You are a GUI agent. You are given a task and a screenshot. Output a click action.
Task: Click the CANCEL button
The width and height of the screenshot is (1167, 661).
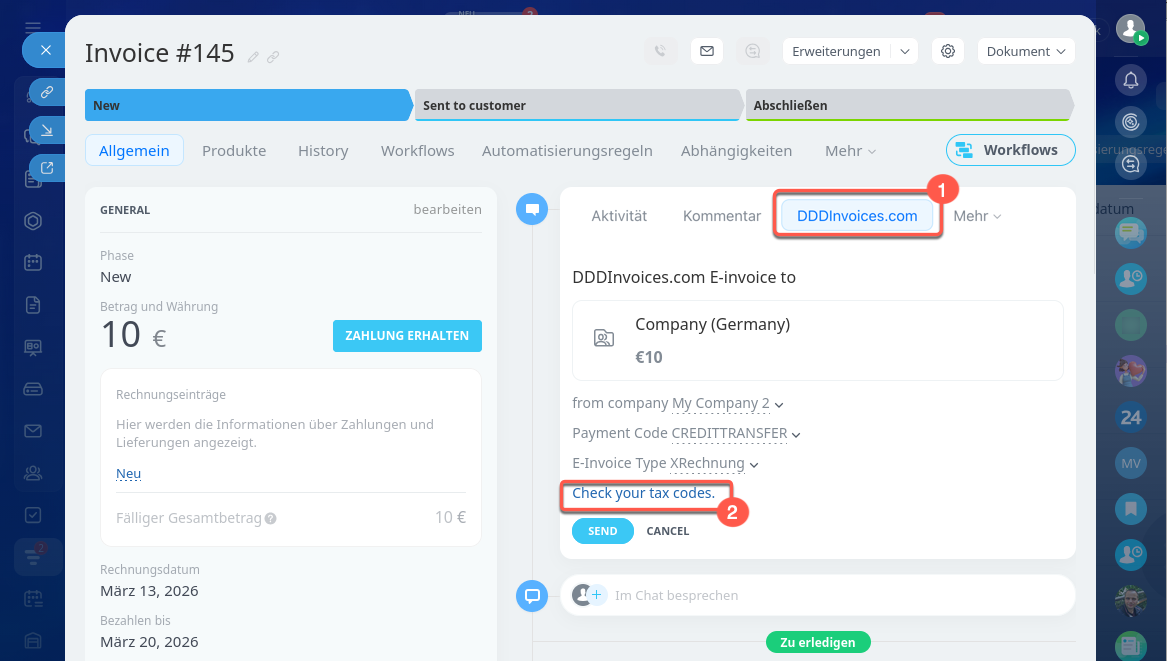pos(668,531)
